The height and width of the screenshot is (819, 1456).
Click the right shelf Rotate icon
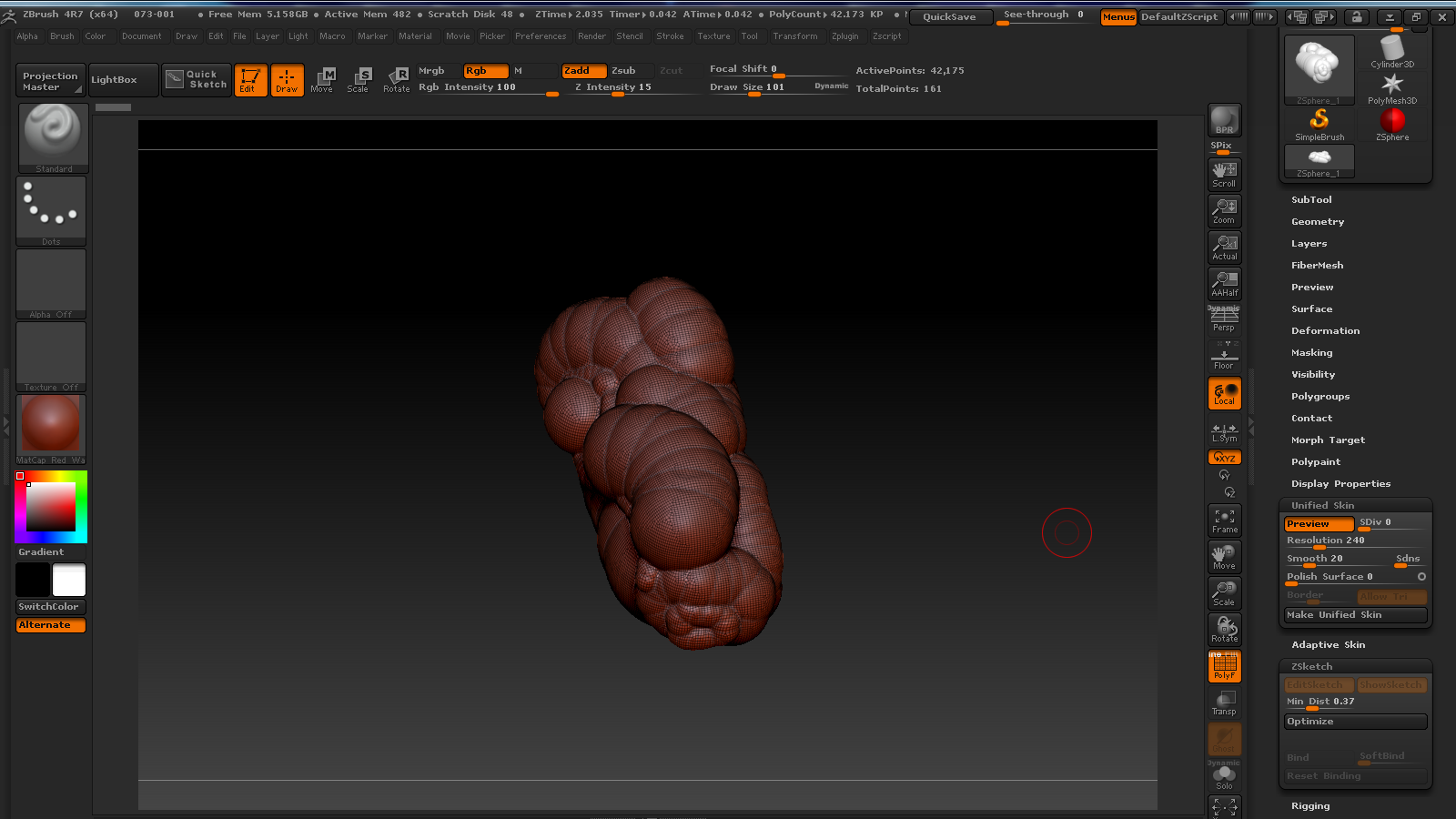click(x=1224, y=629)
